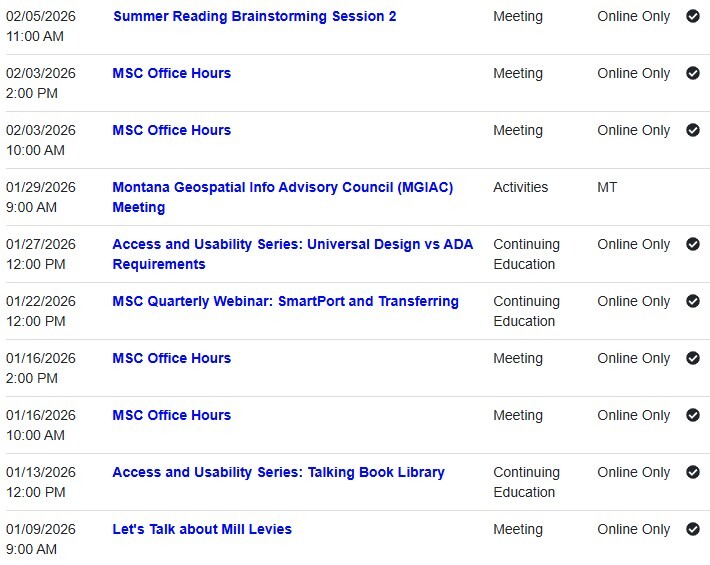Image resolution: width=710 pixels, height=565 pixels.
Task: Open MSC Office Hours on 01/16 at 10:00 AM
Action: 171,415
